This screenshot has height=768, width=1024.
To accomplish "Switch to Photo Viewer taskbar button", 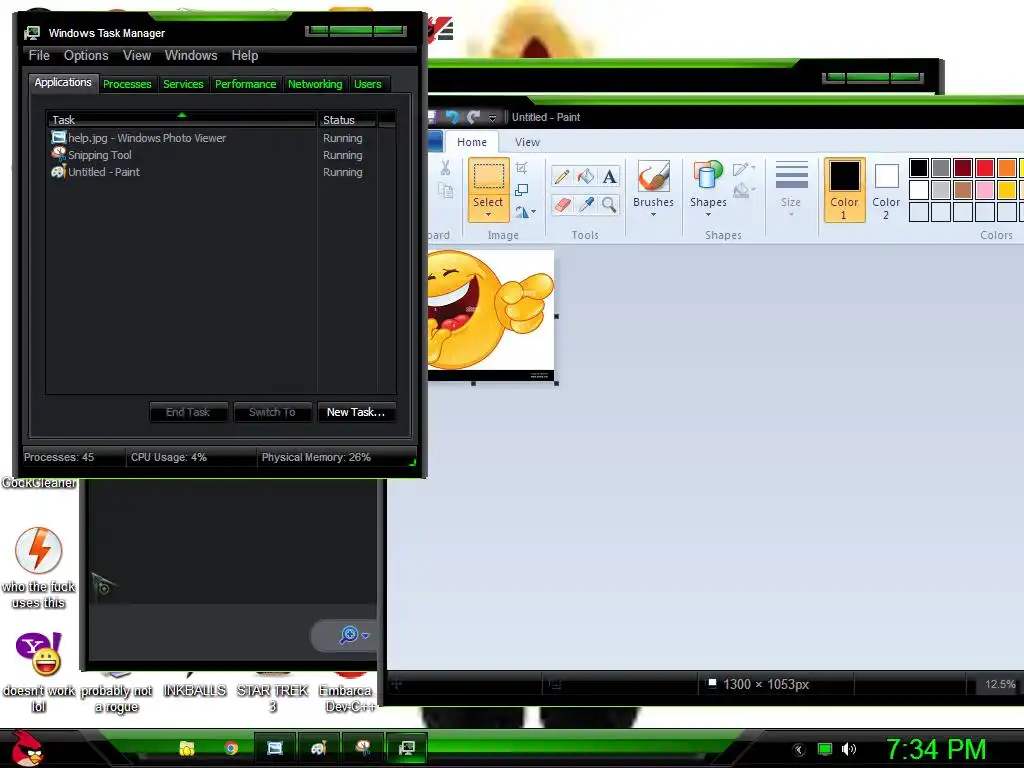I will point(275,748).
